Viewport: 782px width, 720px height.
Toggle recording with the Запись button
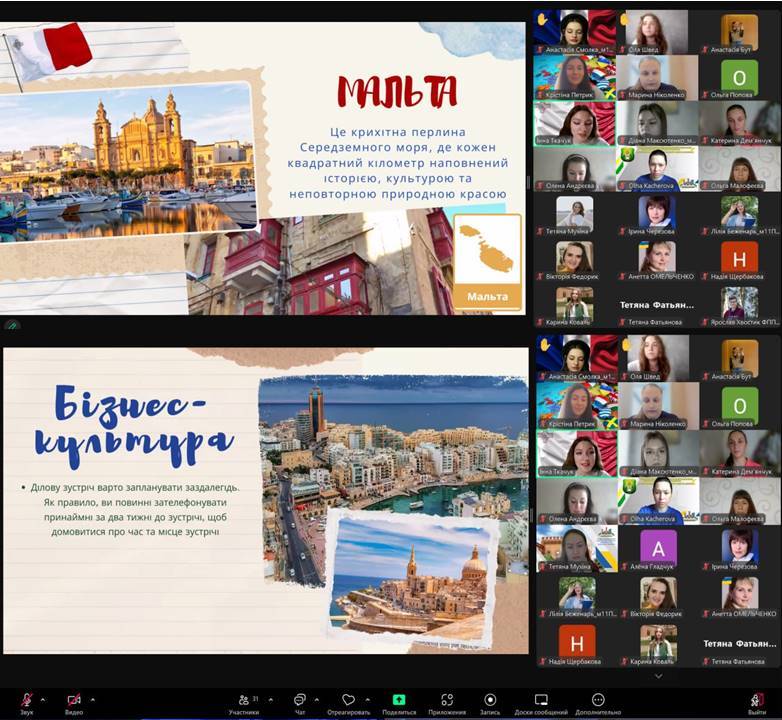pos(490,700)
